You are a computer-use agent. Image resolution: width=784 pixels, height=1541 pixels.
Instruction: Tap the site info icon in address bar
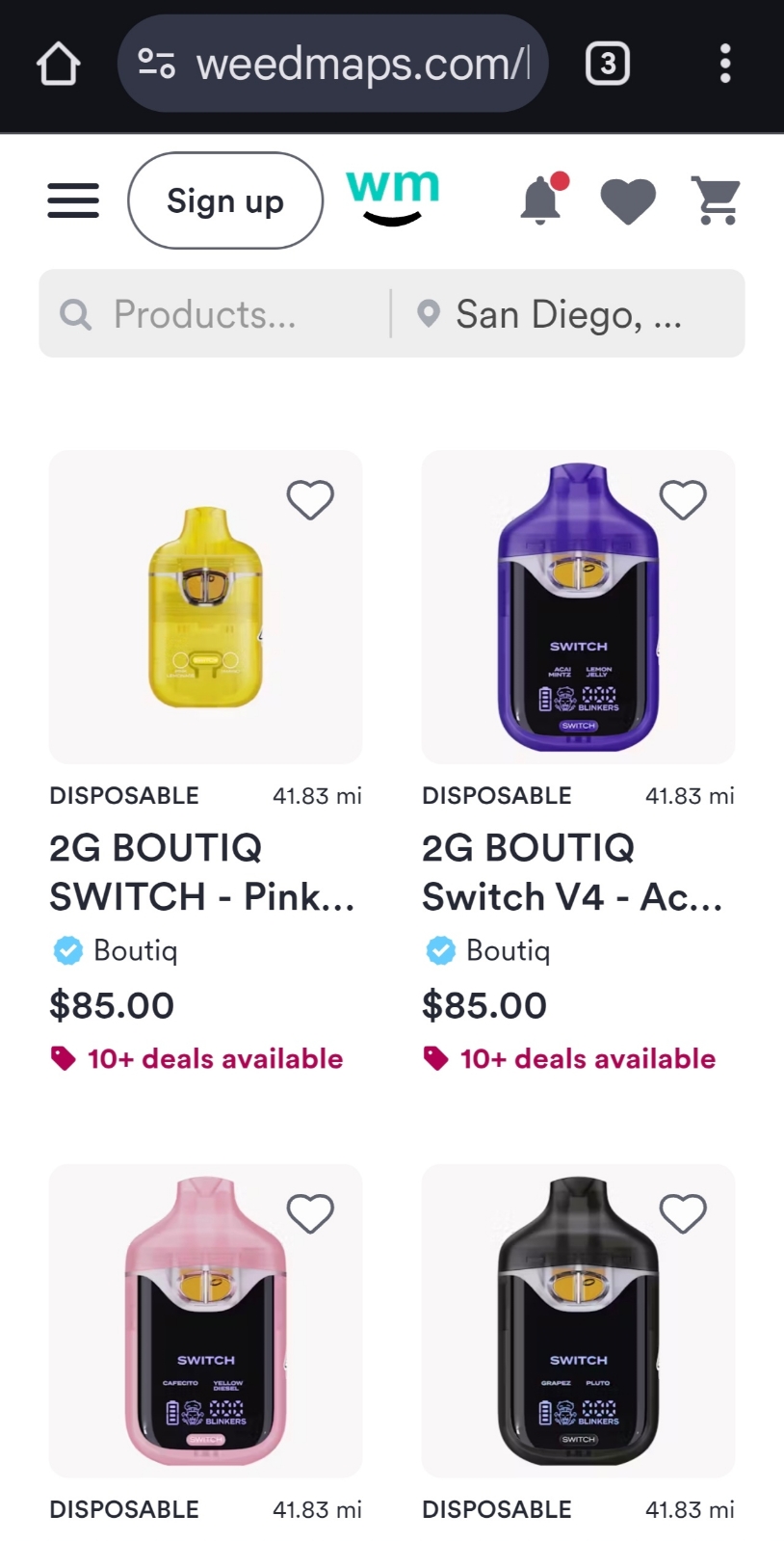[x=156, y=65]
